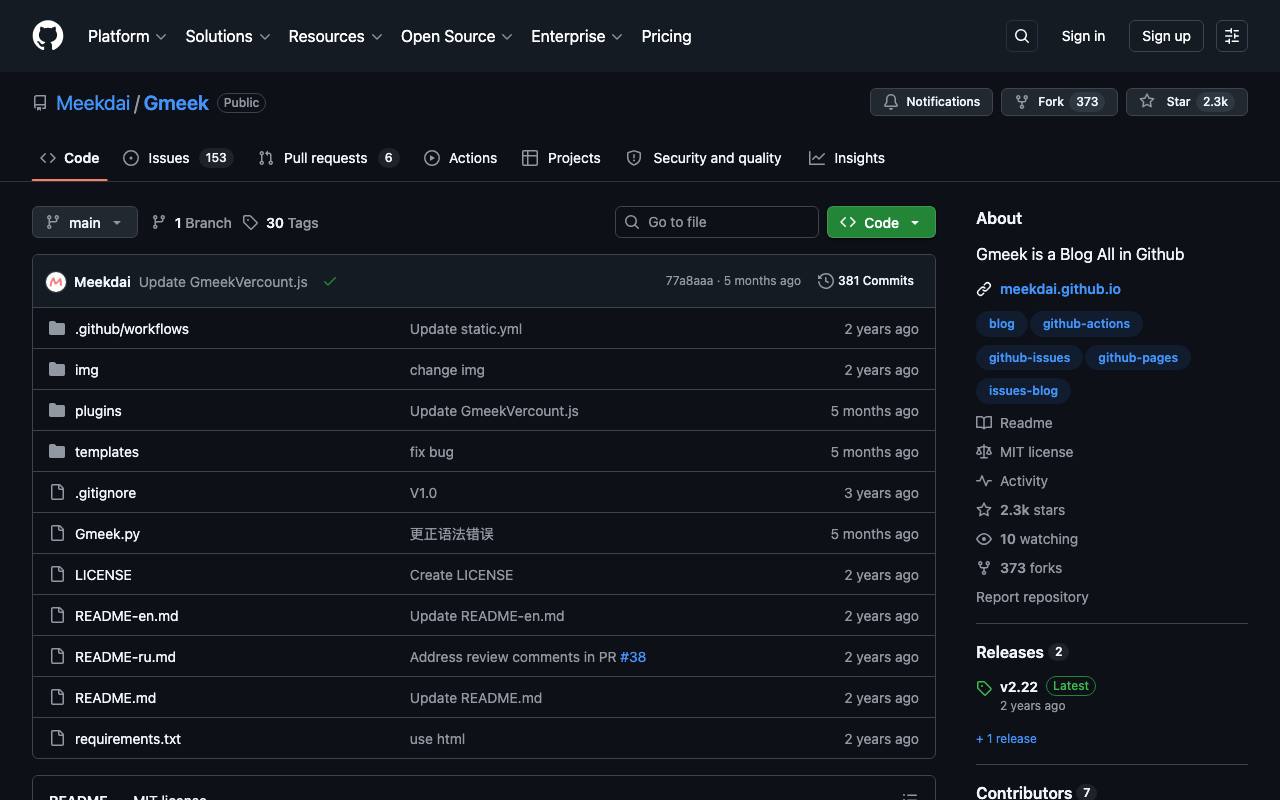Open the 30 Tags list
This screenshot has width=1280, height=800.
[280, 223]
